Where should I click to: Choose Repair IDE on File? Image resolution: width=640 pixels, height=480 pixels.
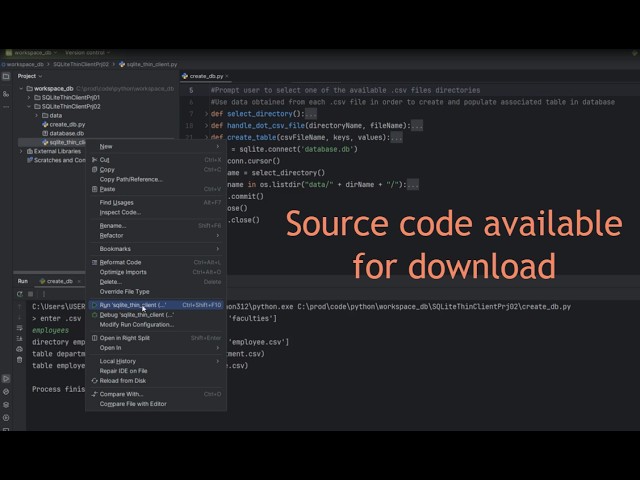click(x=156, y=371)
